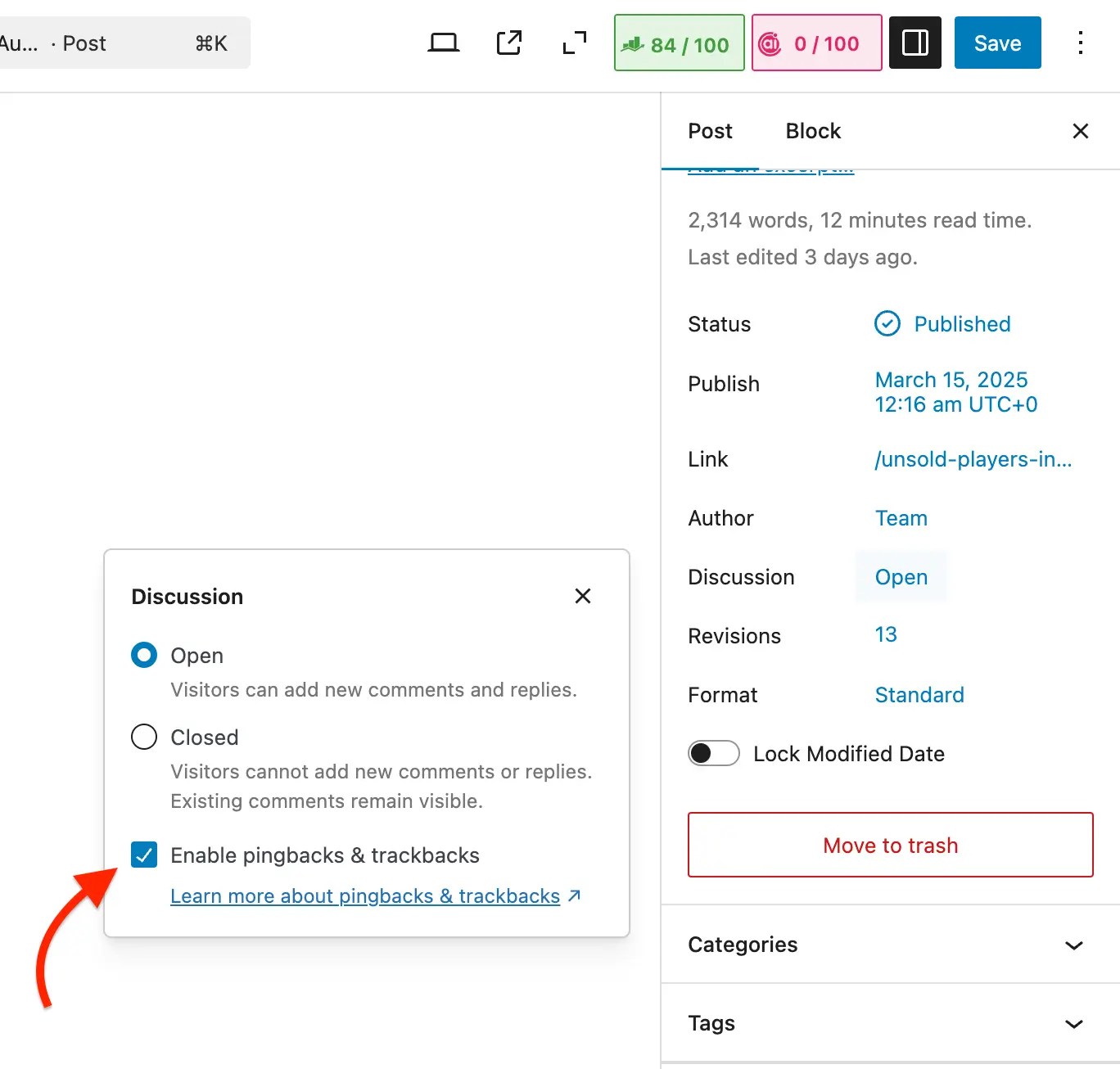
Task: Select the Closed discussion radio option
Action: (x=144, y=737)
